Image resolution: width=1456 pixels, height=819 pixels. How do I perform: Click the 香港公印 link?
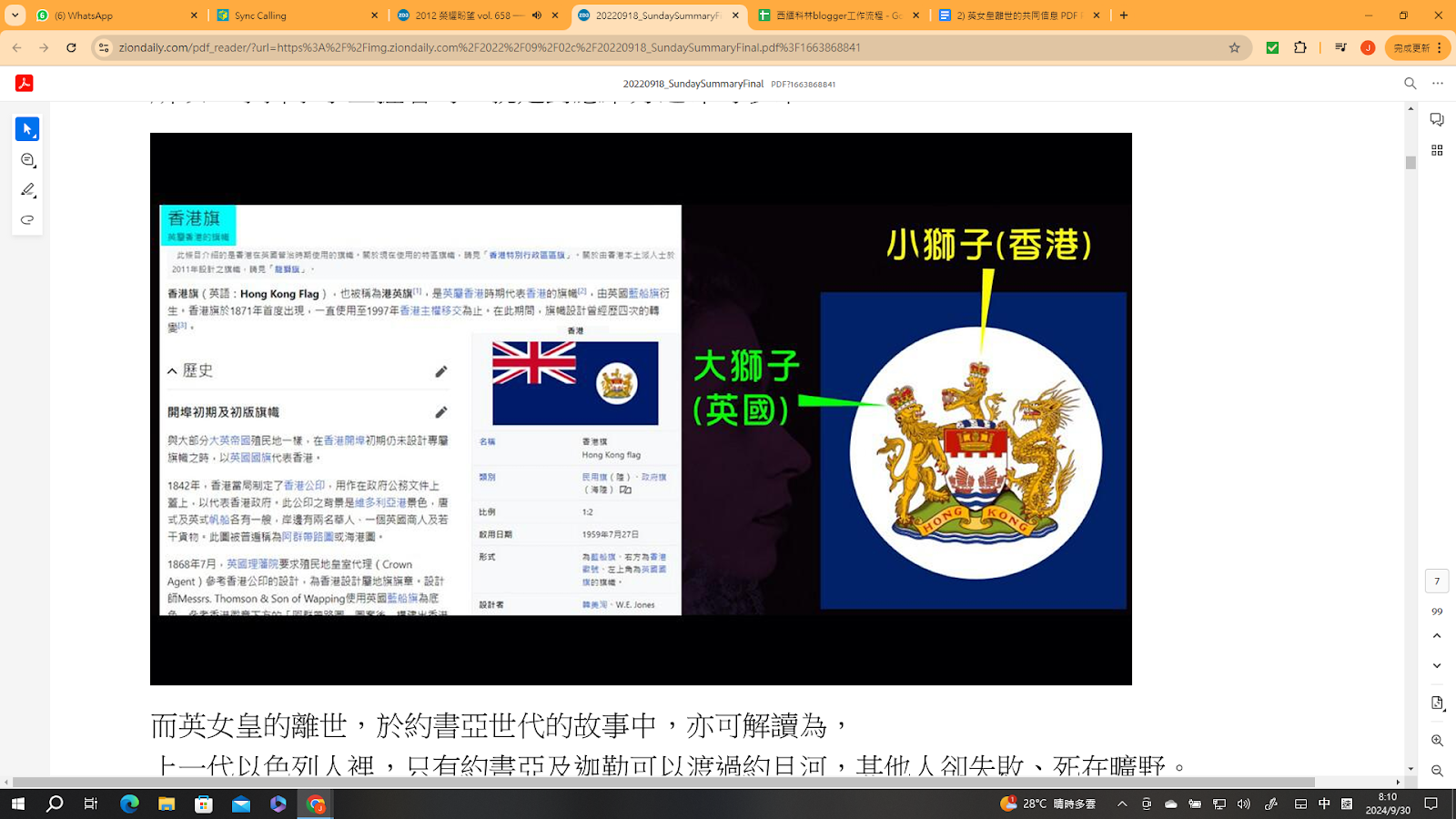(x=304, y=486)
